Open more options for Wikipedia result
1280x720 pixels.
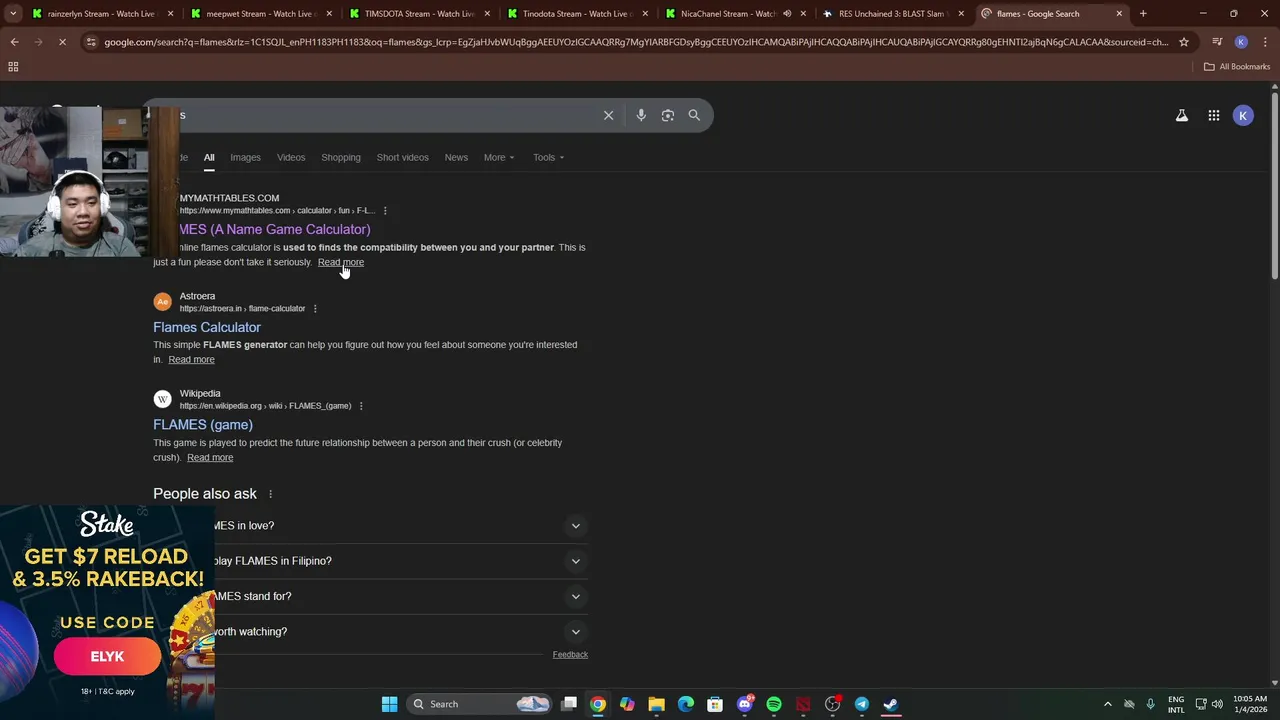(361, 406)
